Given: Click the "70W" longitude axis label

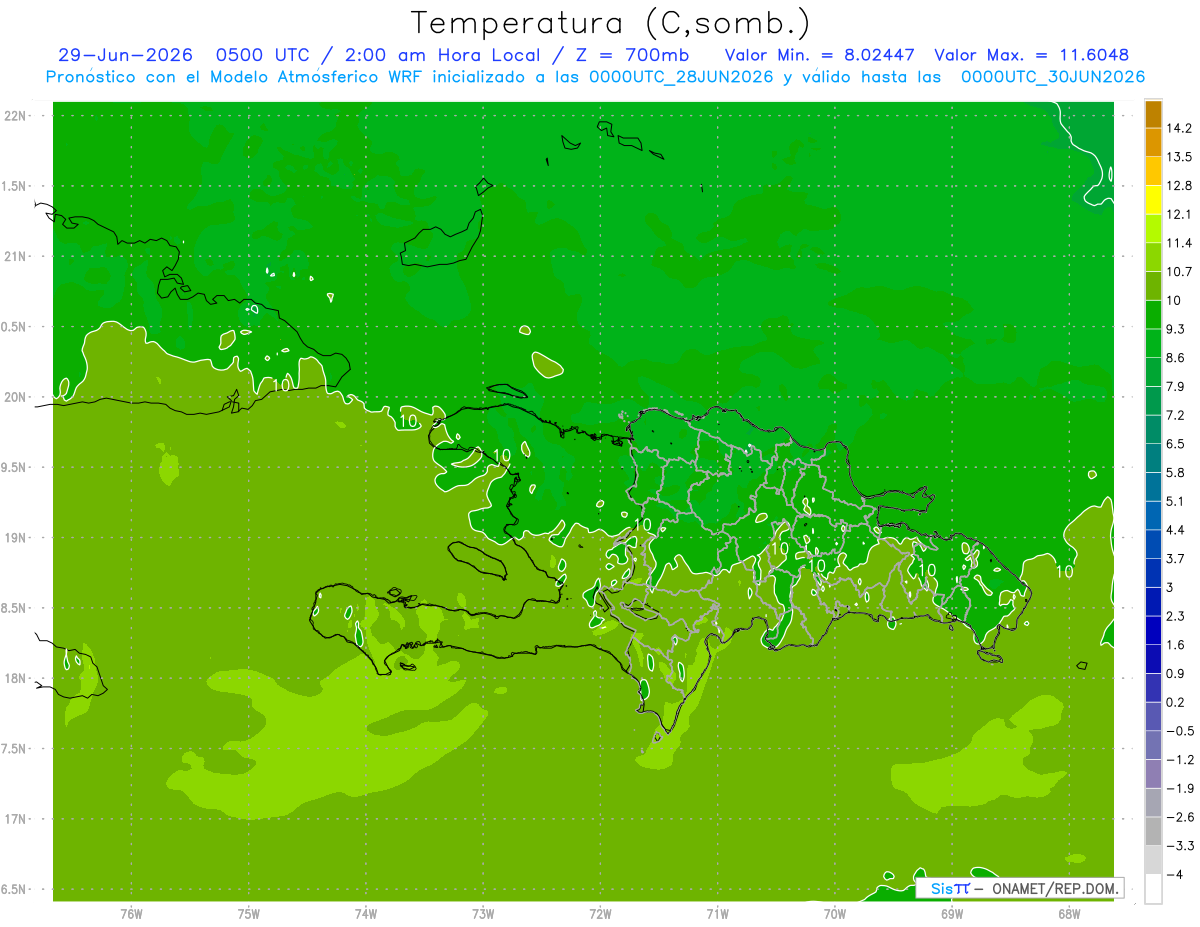Looking at the screenshot, I should [835, 914].
